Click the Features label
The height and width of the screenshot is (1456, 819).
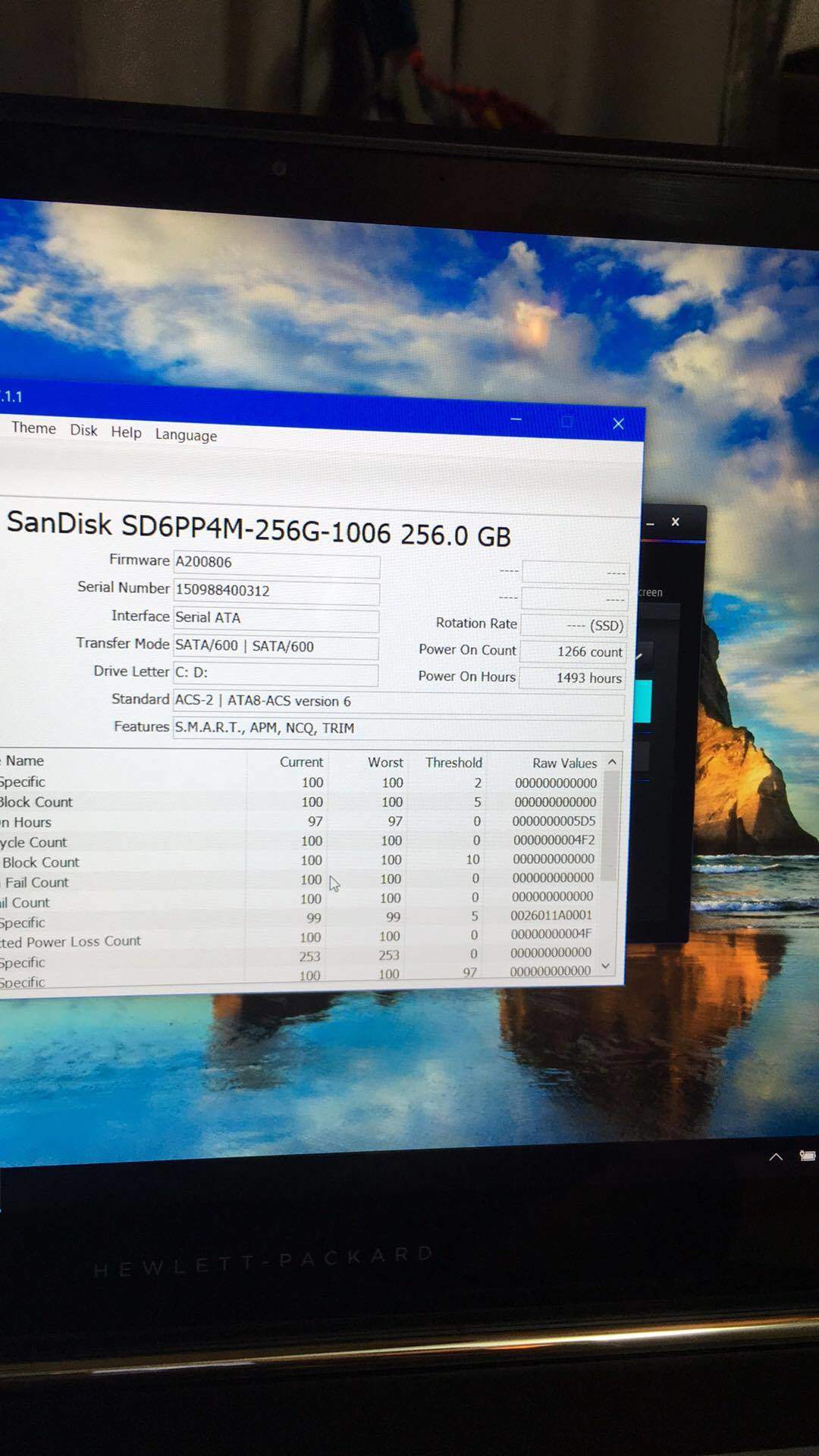point(142,726)
